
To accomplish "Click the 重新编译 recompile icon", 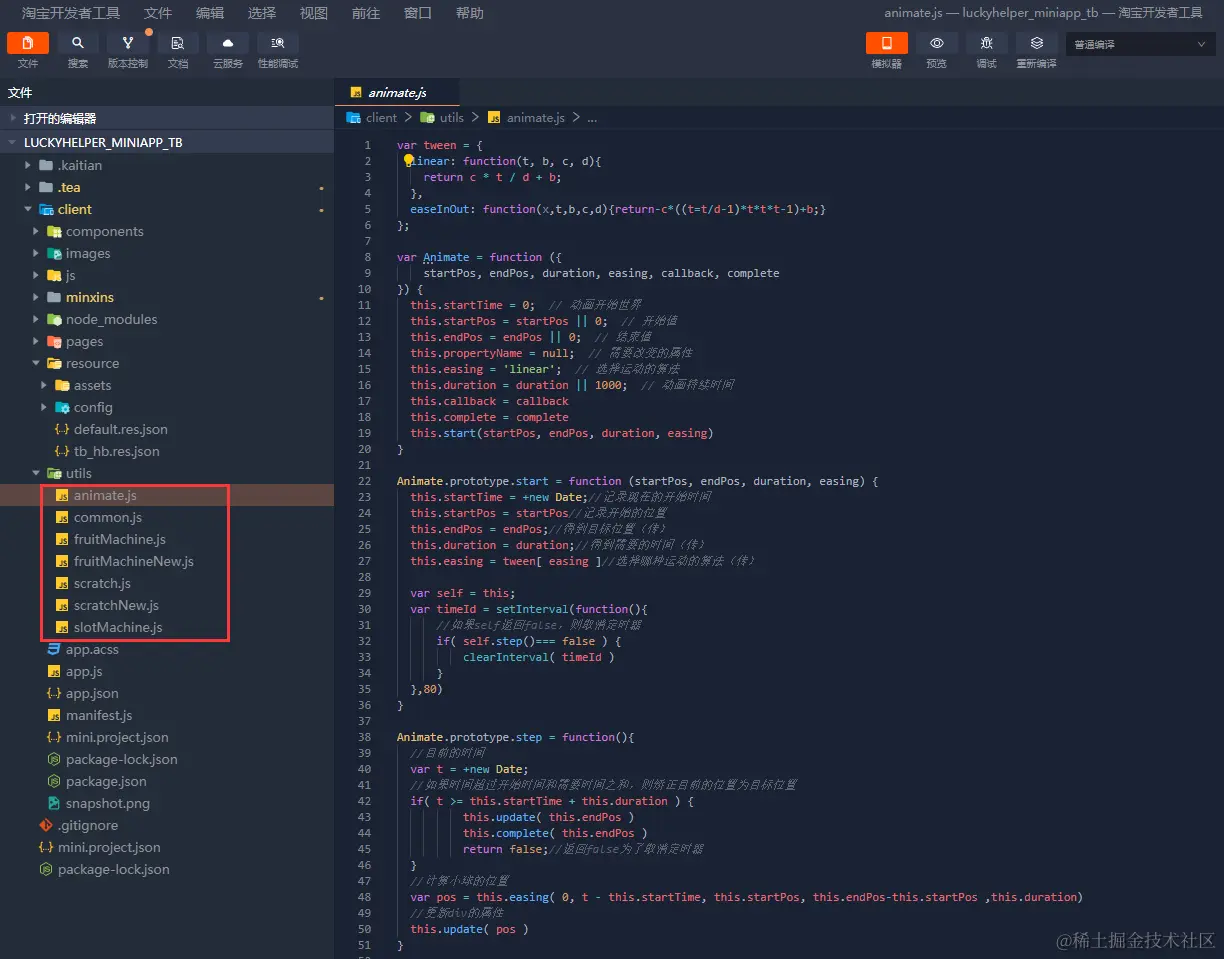I will 1036,43.
